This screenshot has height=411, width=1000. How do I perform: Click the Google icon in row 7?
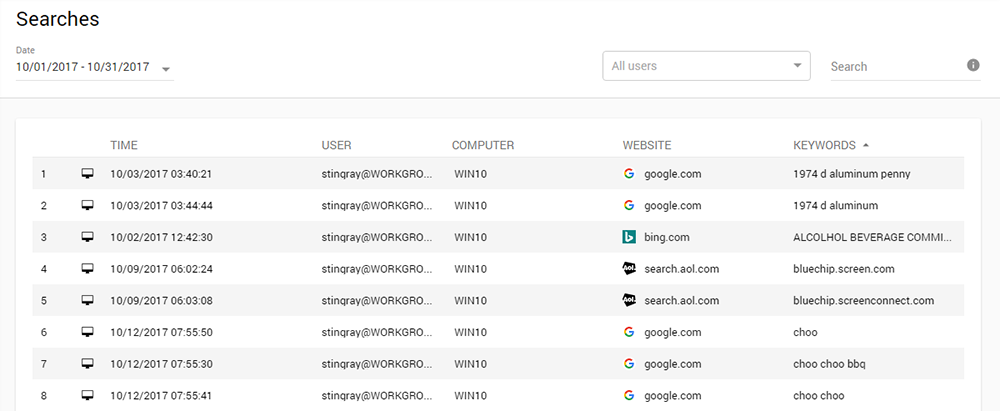point(629,364)
